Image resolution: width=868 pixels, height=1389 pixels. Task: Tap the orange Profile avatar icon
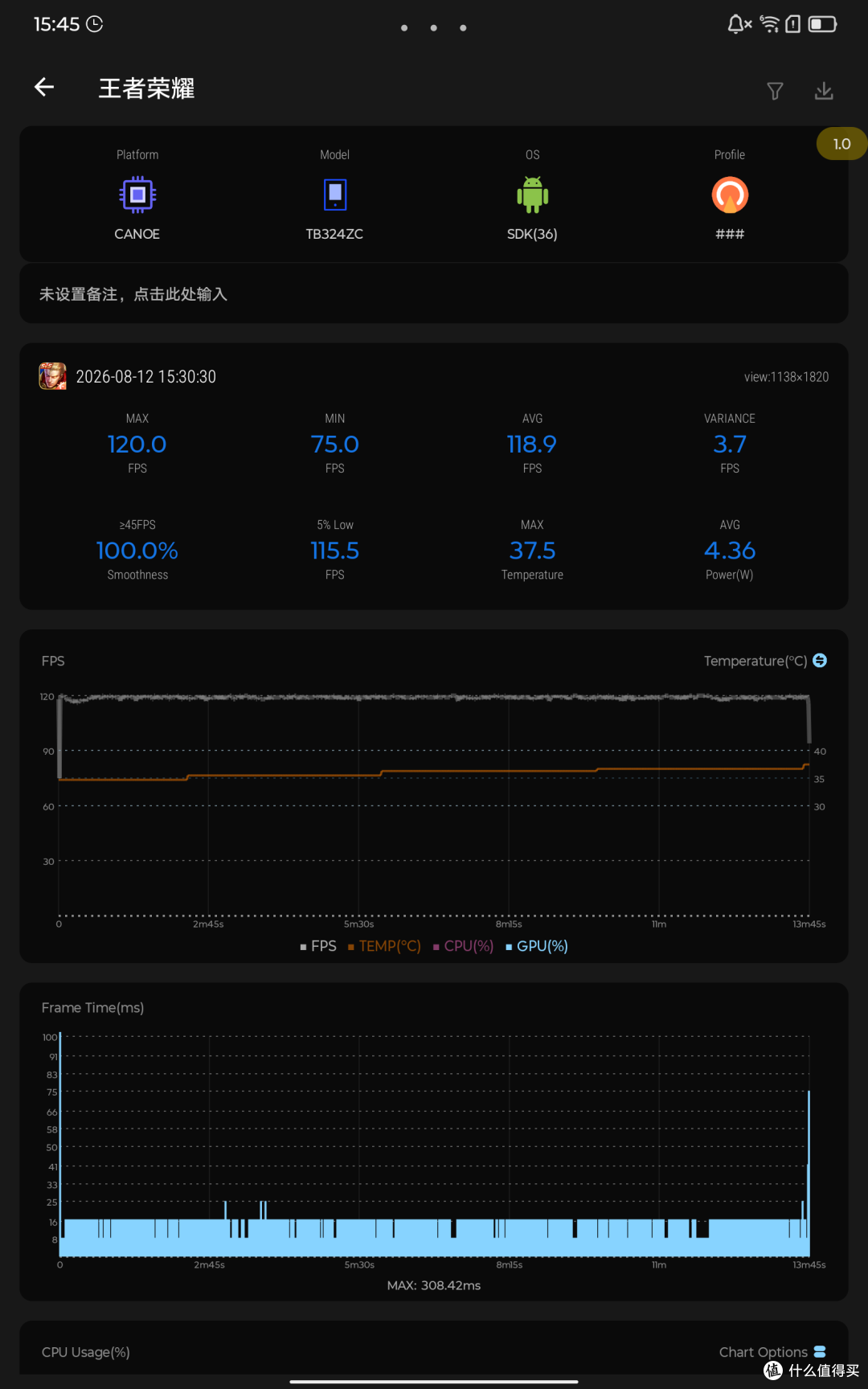click(x=730, y=195)
